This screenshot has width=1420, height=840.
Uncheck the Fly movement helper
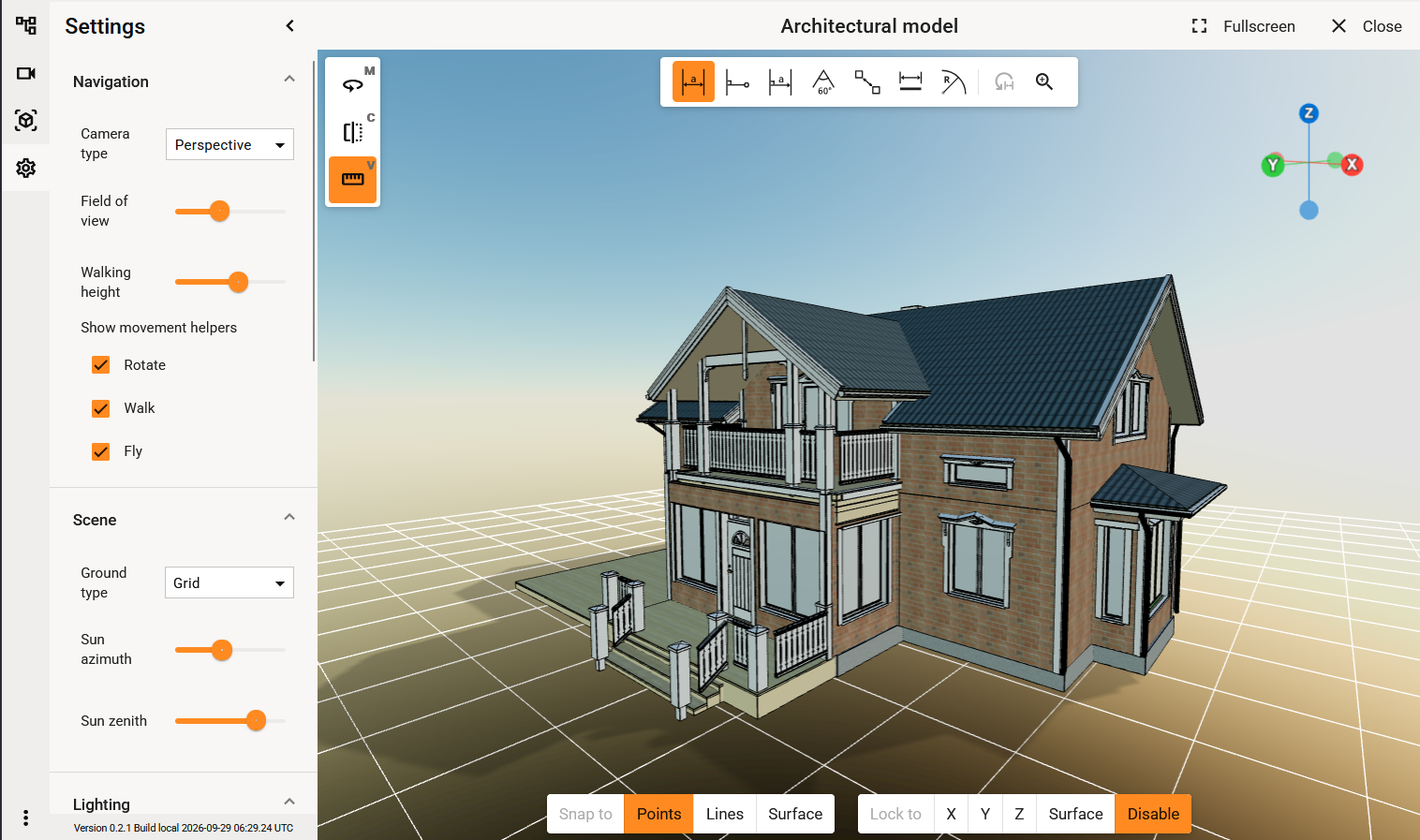click(101, 451)
